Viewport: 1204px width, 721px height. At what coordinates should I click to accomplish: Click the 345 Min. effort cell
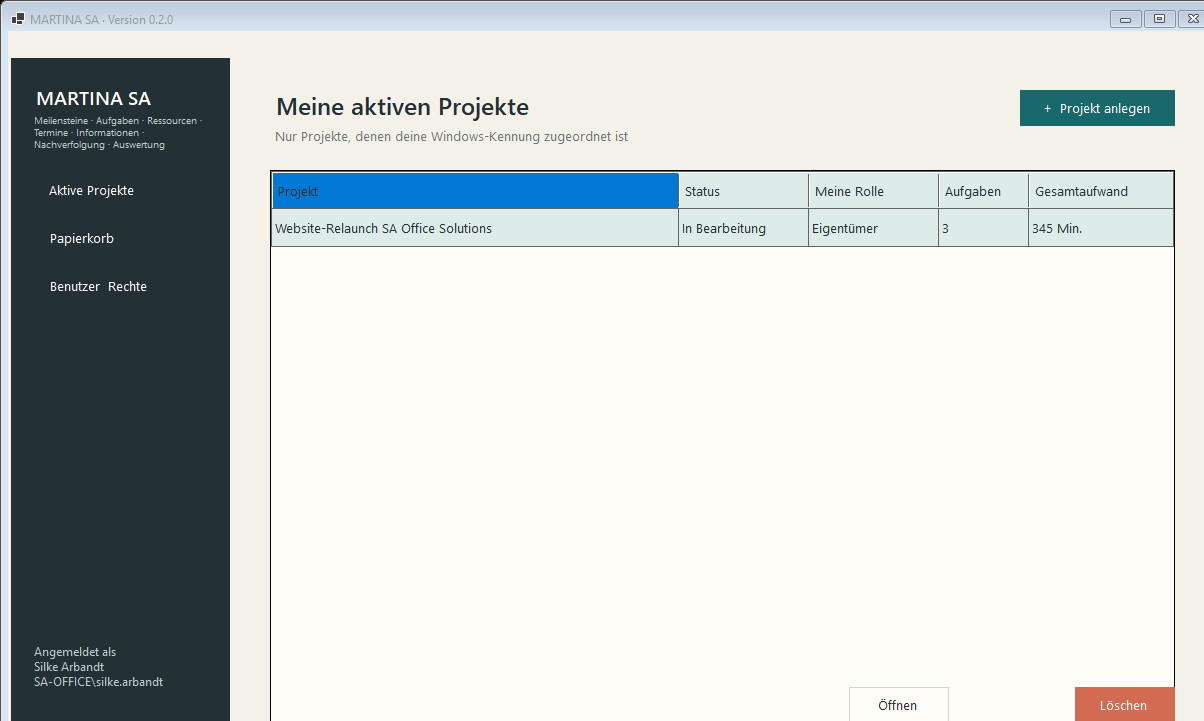pos(1100,228)
